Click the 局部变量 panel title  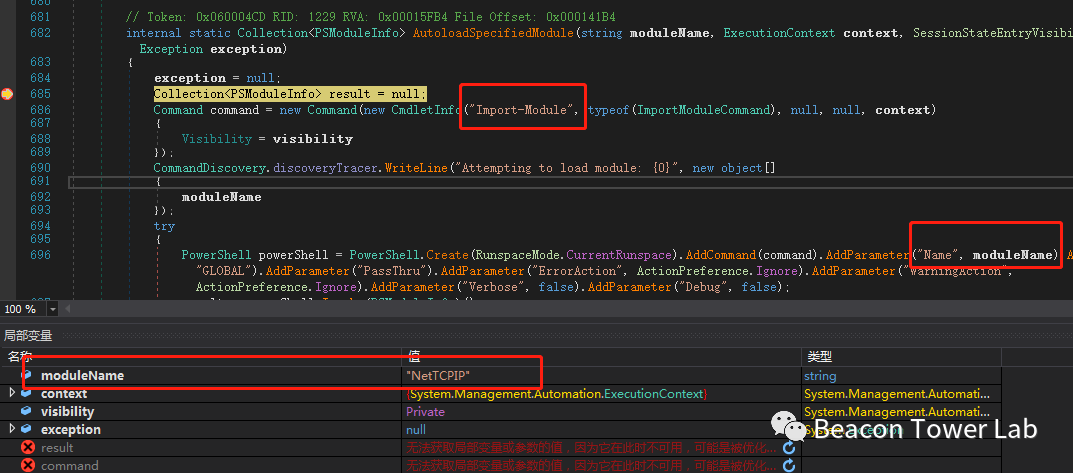click(28, 336)
